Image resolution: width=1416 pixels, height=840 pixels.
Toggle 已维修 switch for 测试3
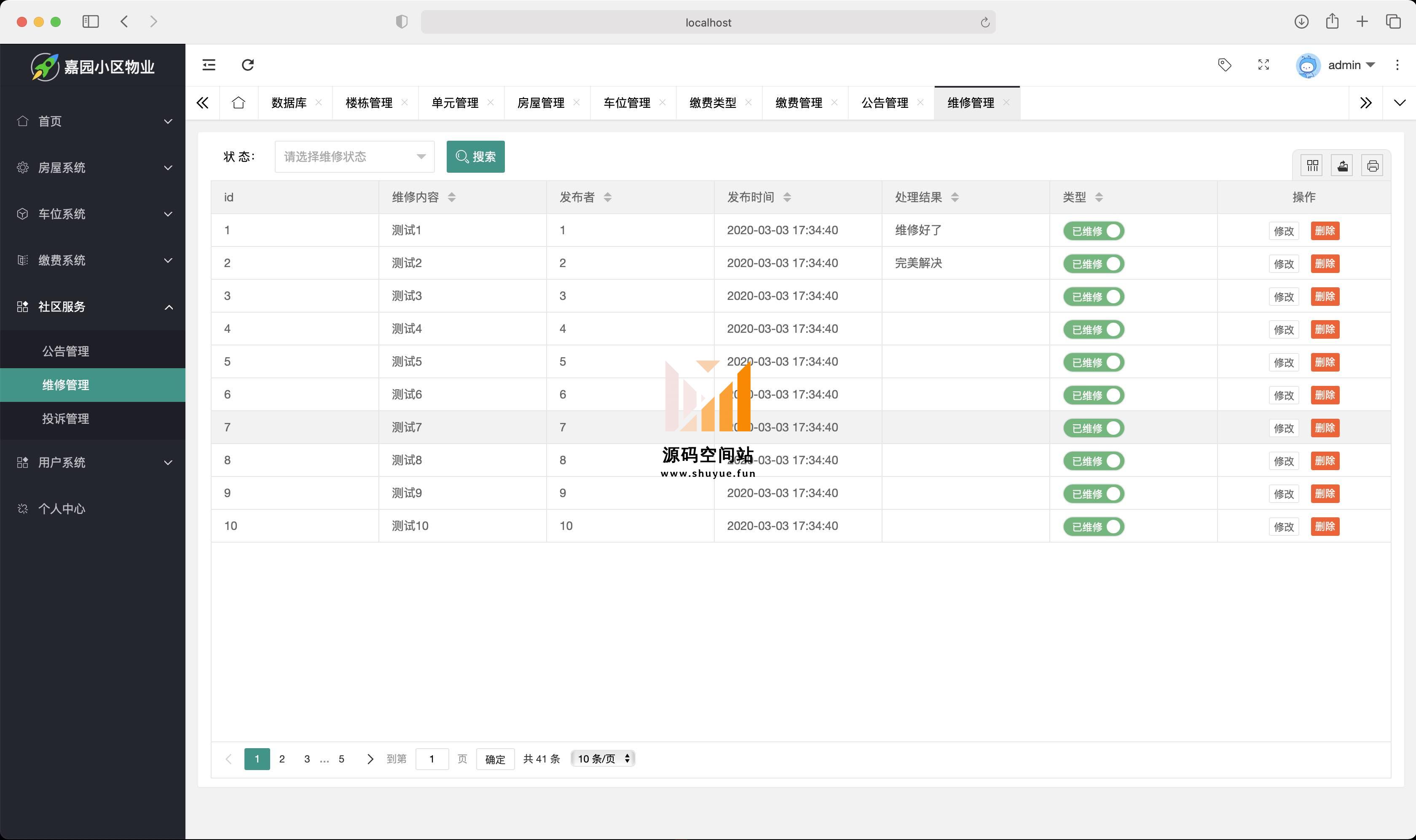tap(1093, 297)
